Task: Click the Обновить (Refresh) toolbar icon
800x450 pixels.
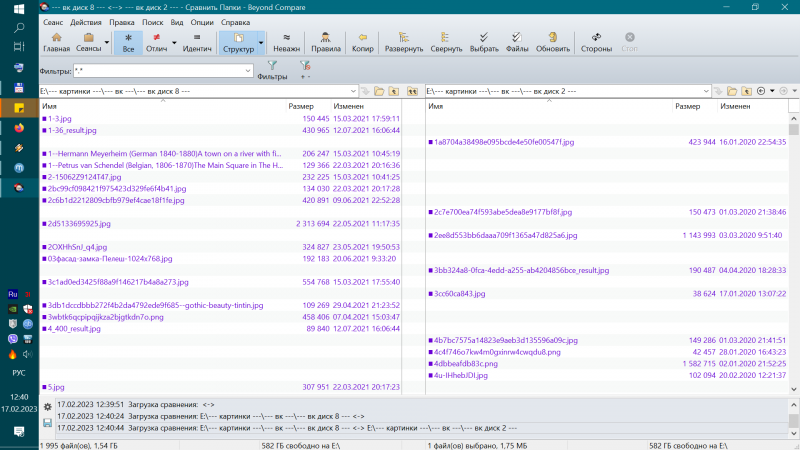Action: click(x=553, y=42)
